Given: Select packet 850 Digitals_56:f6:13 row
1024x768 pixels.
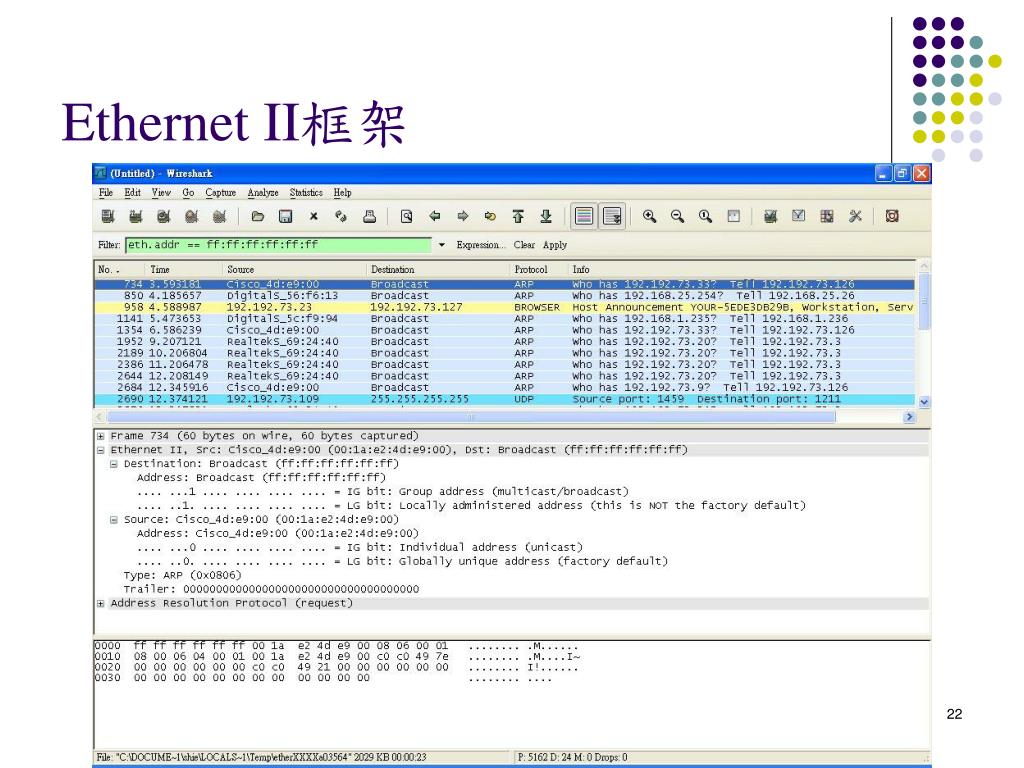Looking at the screenshot, I should pos(505,296).
